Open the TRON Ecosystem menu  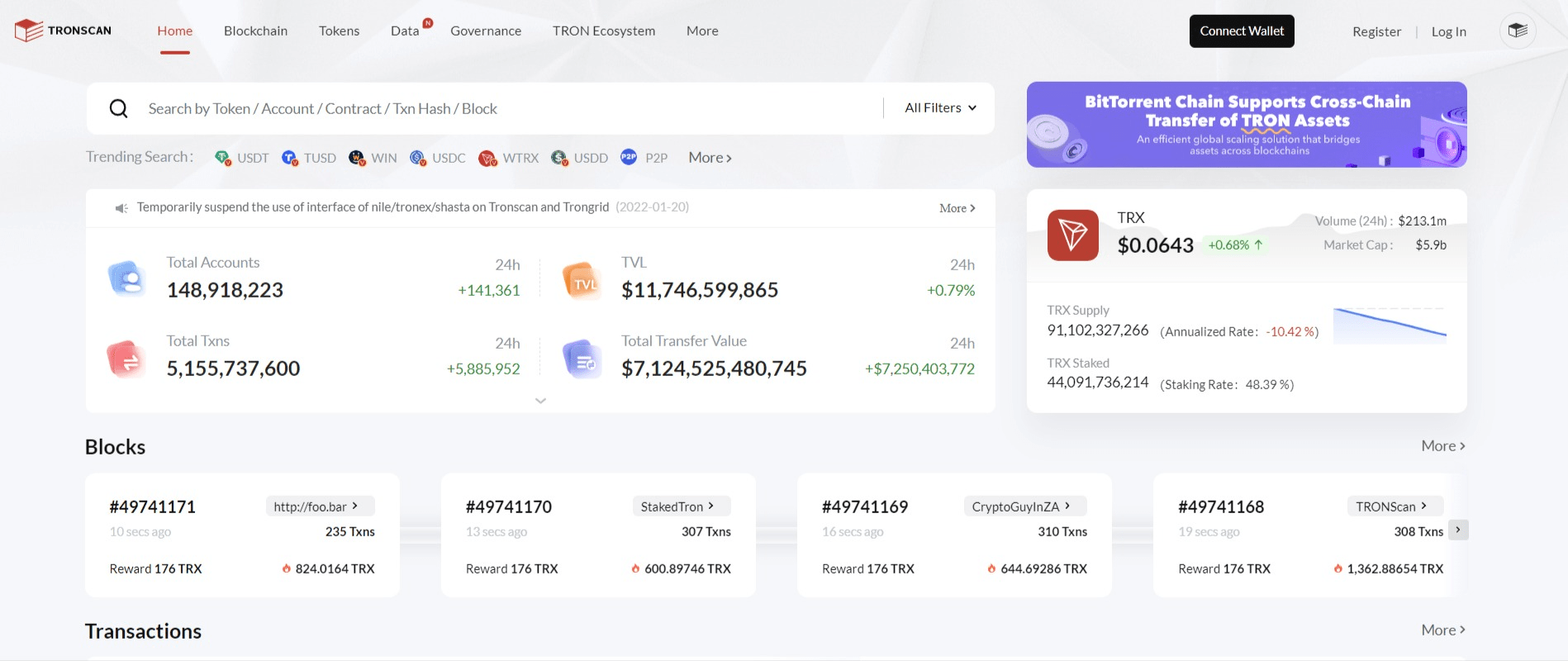604,31
